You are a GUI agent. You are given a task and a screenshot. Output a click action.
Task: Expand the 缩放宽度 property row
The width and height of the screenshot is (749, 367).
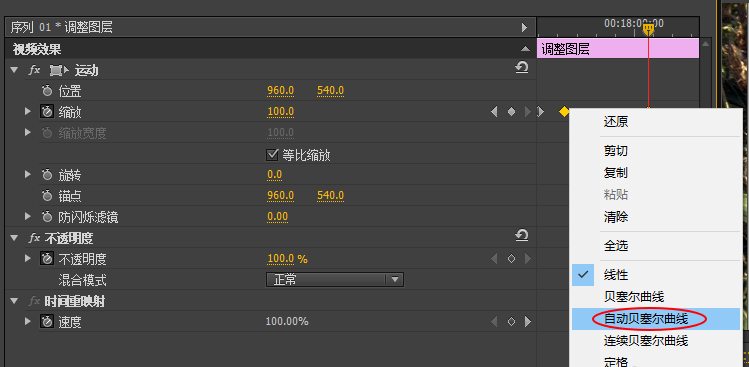click(28, 132)
